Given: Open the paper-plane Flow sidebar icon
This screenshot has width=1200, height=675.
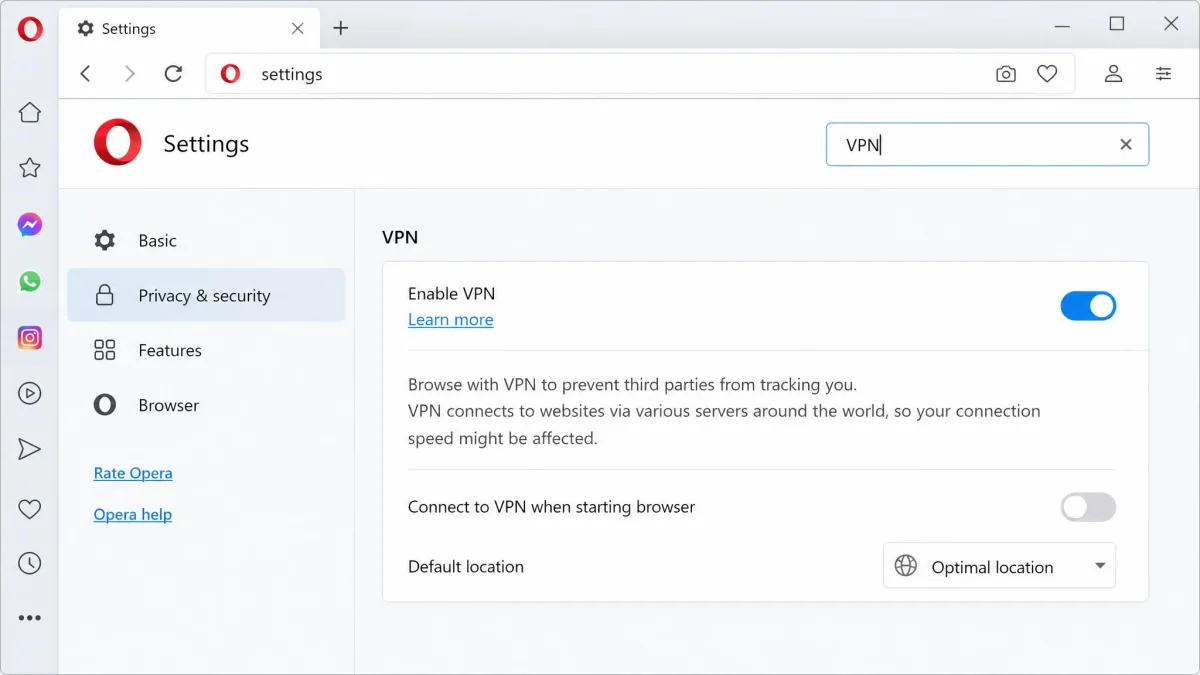Looking at the screenshot, I should point(30,449).
